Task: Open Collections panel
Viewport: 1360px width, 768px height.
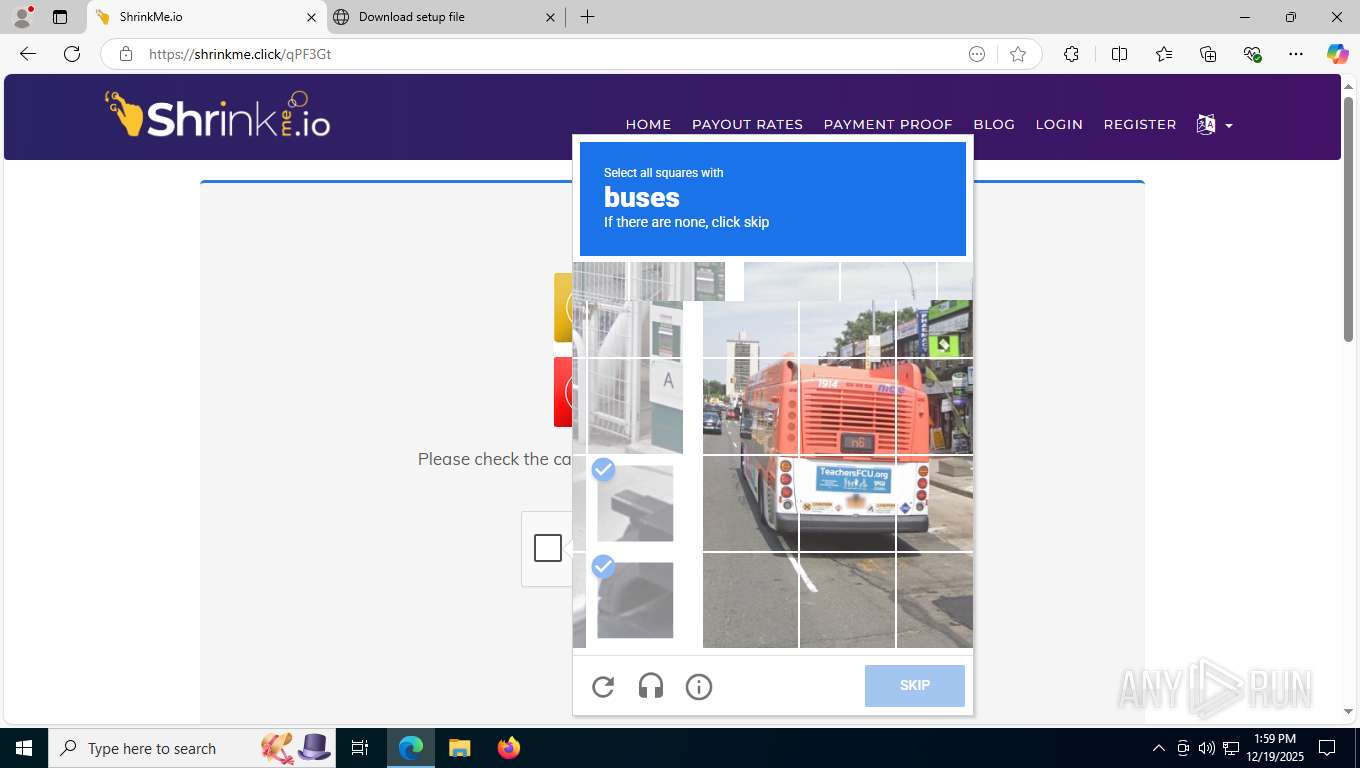Action: [1208, 54]
